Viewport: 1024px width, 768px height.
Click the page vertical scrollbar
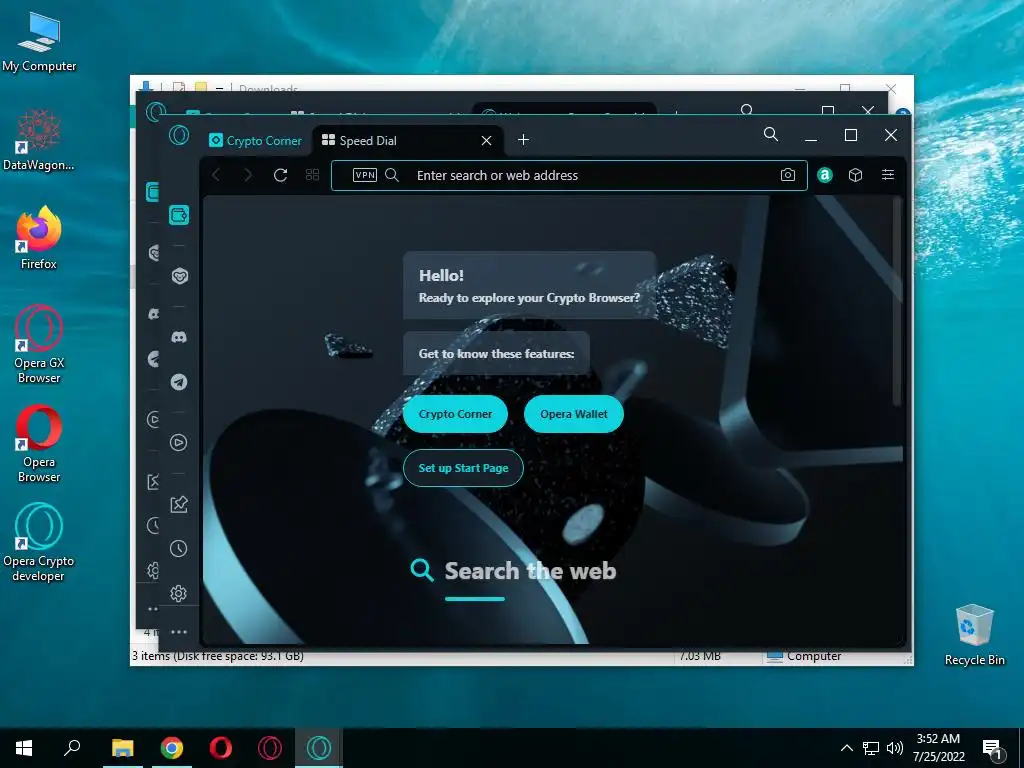(897, 300)
